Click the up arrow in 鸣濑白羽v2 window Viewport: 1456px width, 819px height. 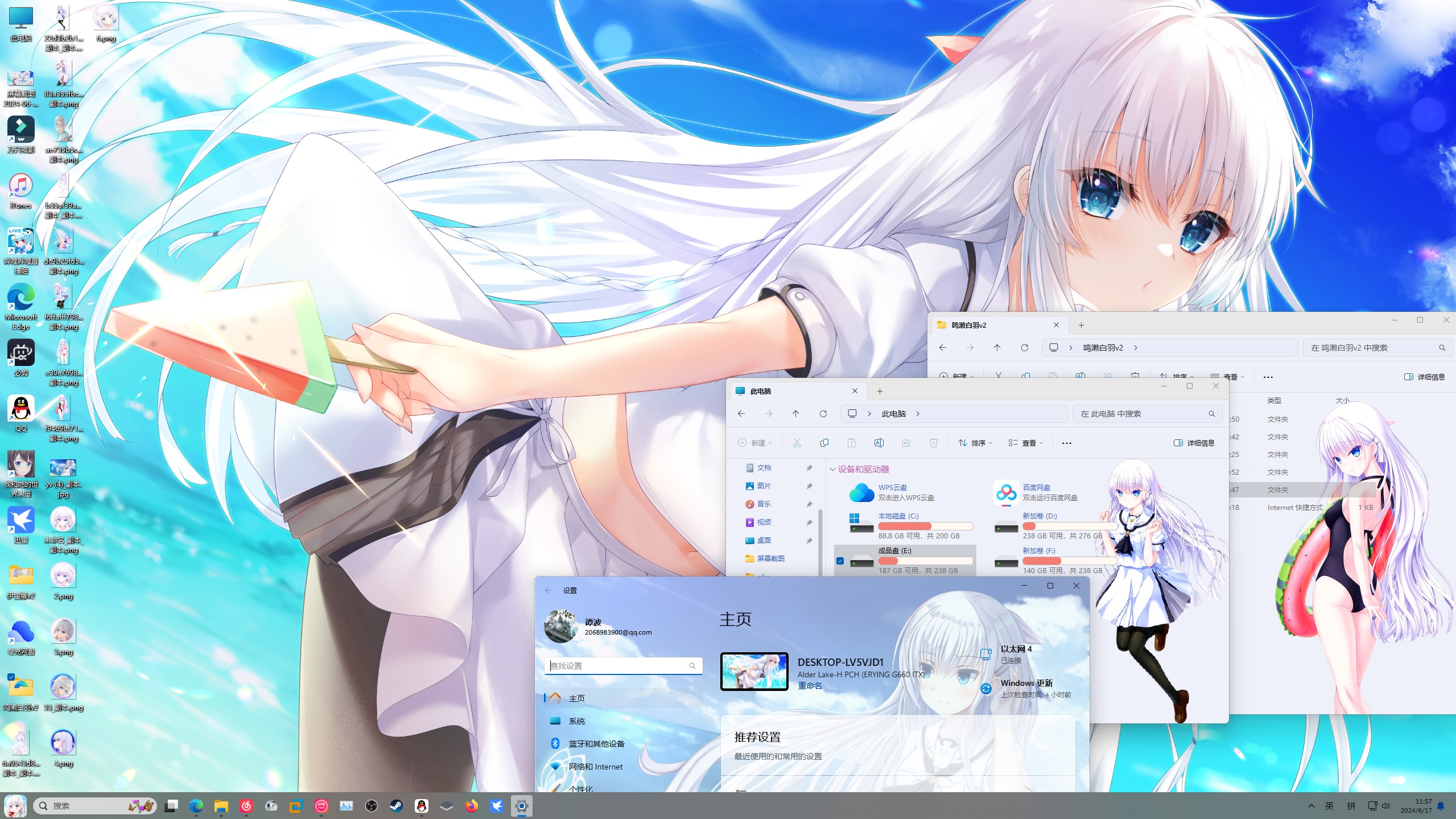[997, 348]
